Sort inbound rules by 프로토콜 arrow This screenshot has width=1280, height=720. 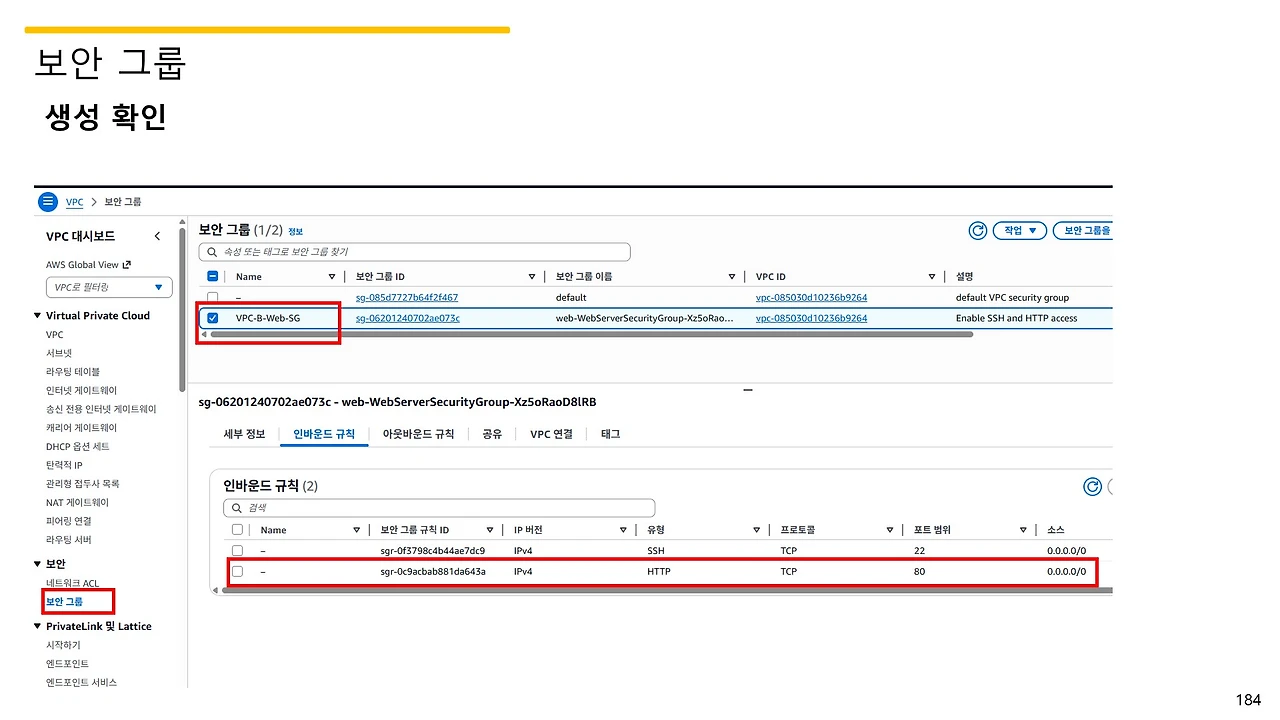point(889,530)
